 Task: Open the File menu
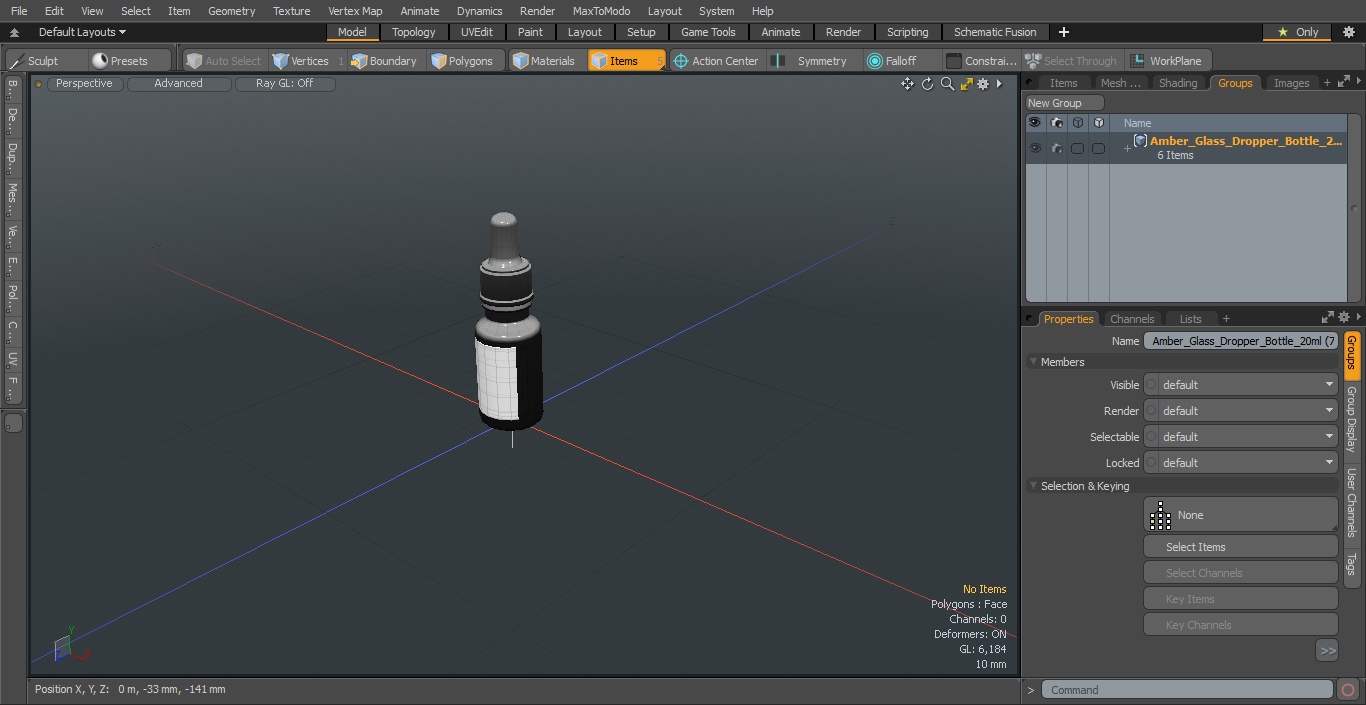point(19,11)
